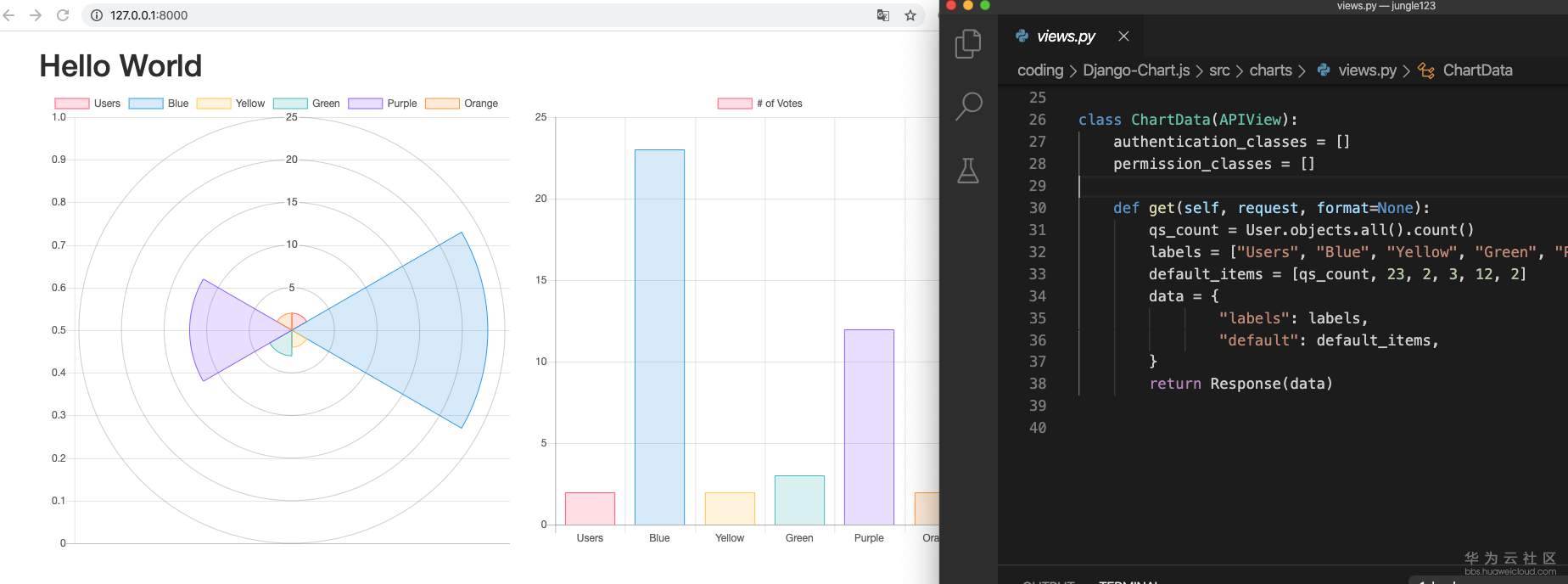Click the 'charts' breadcrumb segment
Viewport: 1568px width, 584px height.
click(1270, 70)
